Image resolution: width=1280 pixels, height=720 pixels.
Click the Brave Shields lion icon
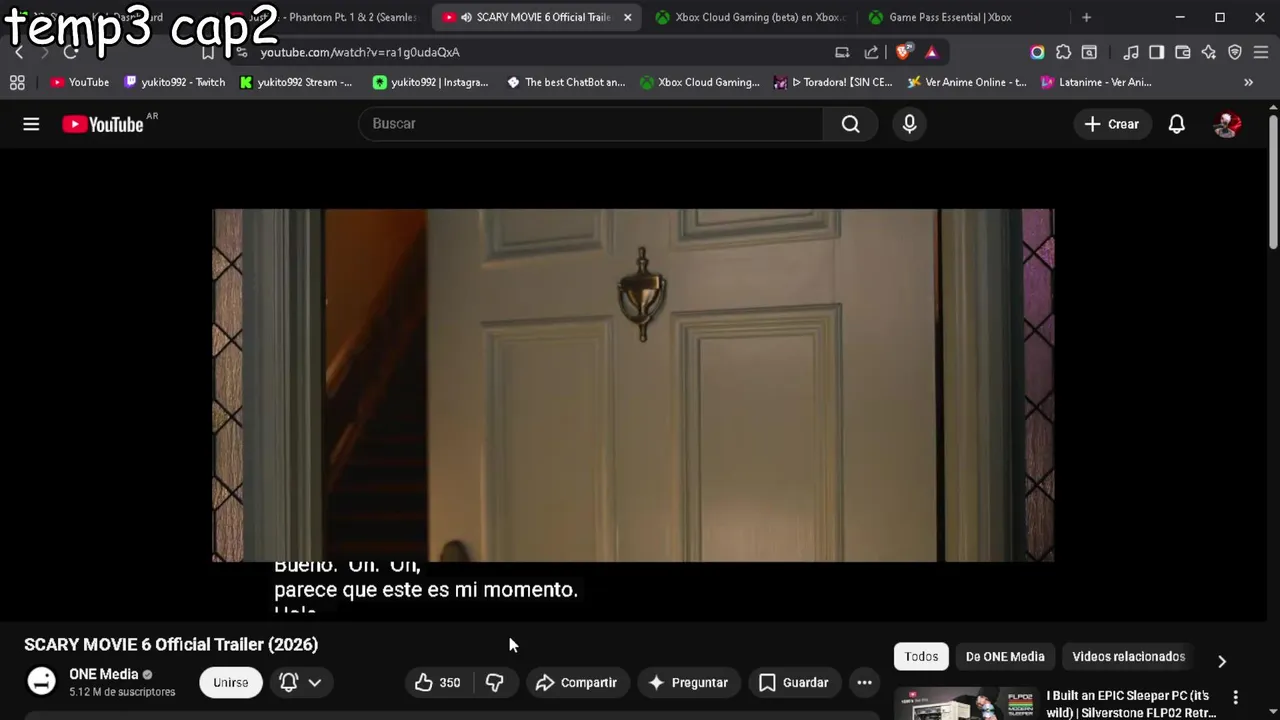904,52
